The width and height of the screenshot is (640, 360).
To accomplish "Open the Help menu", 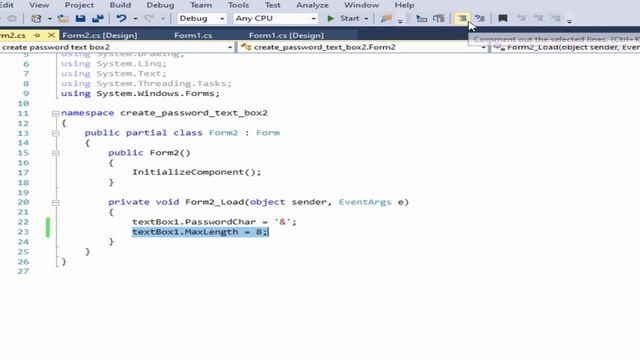I will [x=404, y=5].
